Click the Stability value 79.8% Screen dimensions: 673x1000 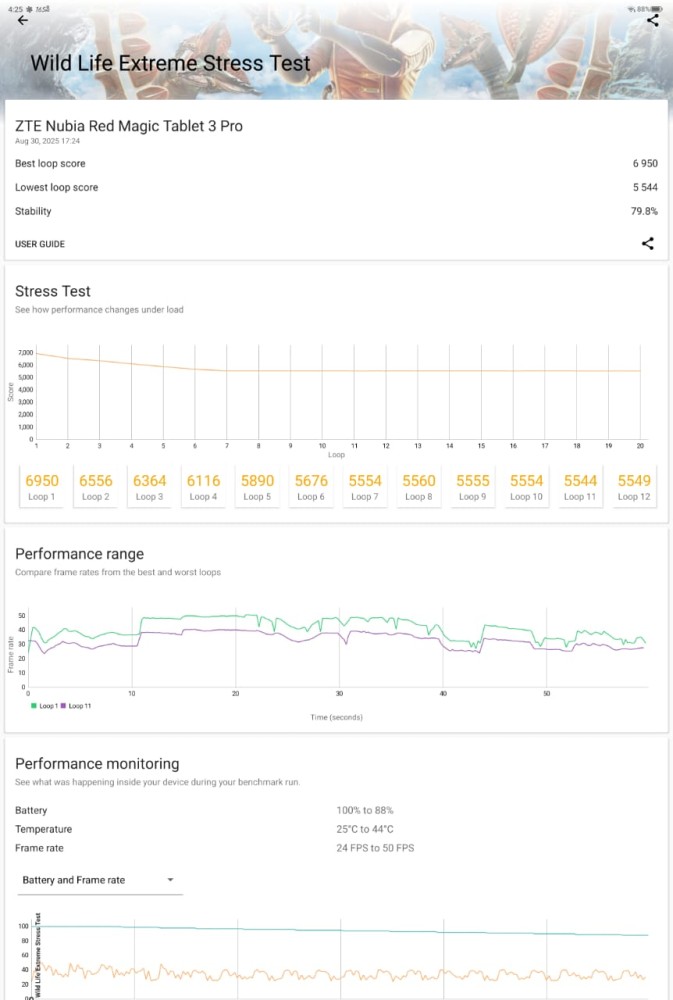tap(644, 211)
